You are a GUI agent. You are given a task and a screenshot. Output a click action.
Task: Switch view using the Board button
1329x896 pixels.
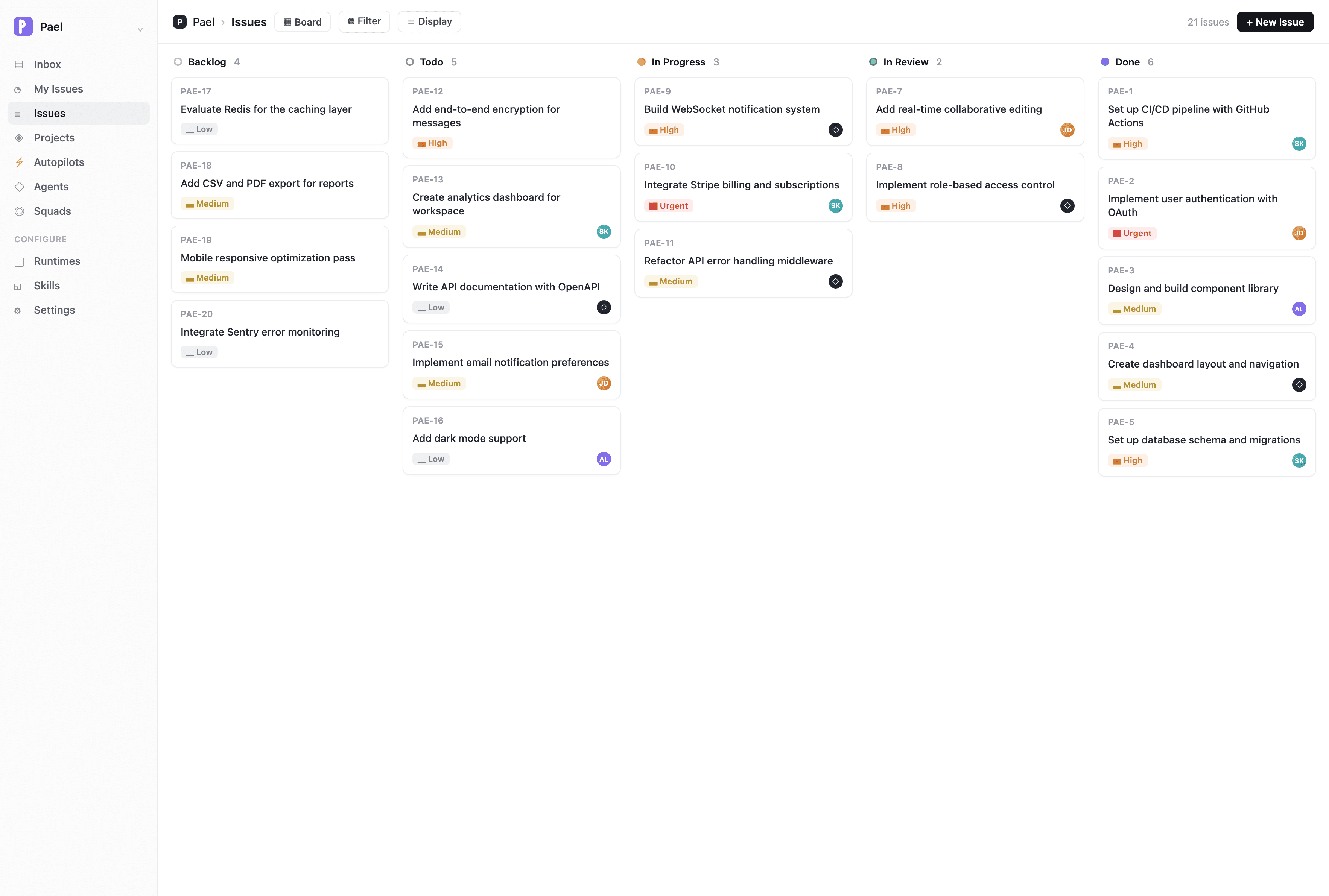pos(303,22)
